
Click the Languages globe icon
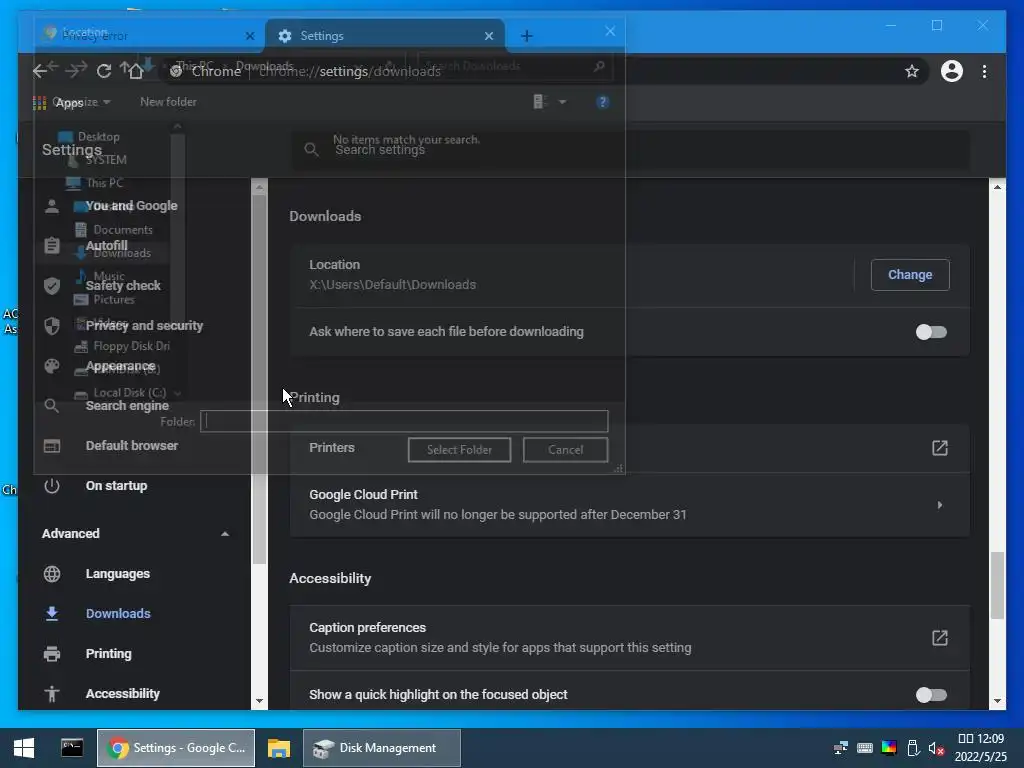(x=52, y=573)
